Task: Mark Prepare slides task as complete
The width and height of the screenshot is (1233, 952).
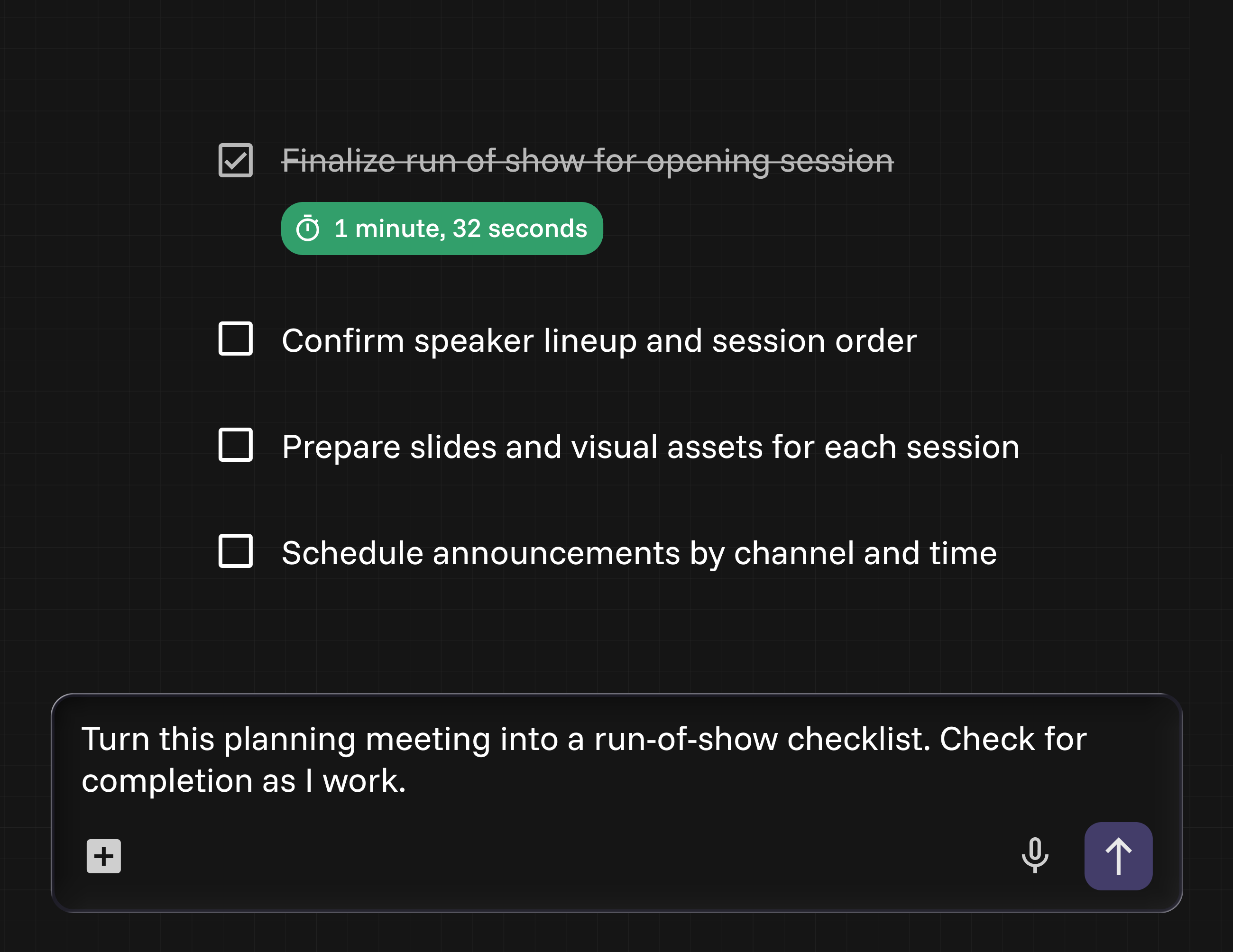Action: [x=235, y=445]
